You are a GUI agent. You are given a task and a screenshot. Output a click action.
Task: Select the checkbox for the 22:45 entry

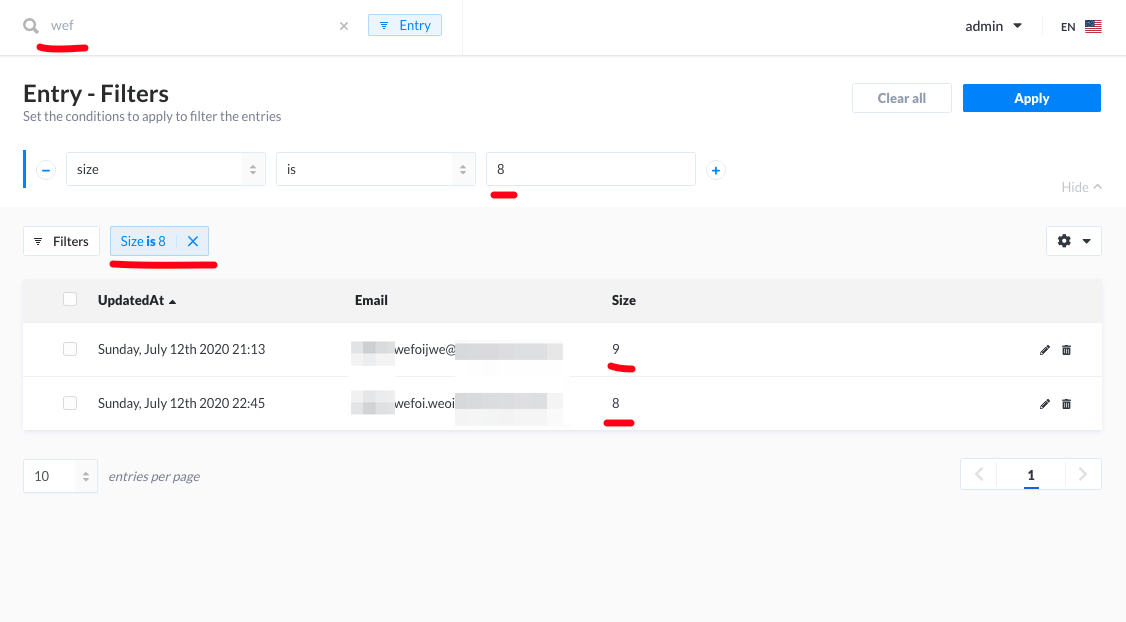69,403
